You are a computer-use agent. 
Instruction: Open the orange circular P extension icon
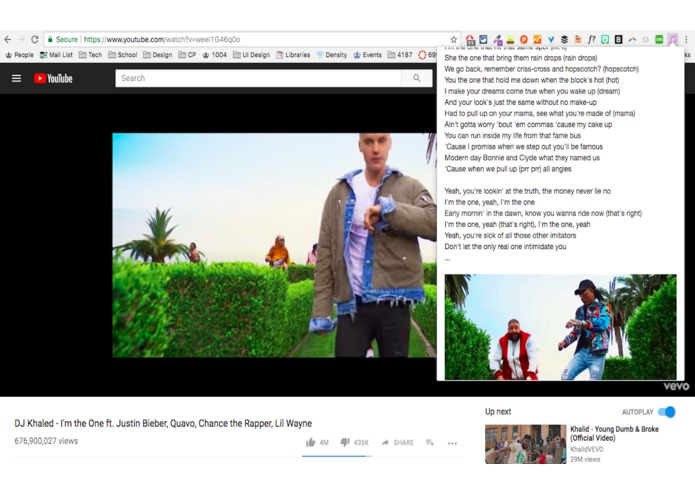click(x=524, y=39)
